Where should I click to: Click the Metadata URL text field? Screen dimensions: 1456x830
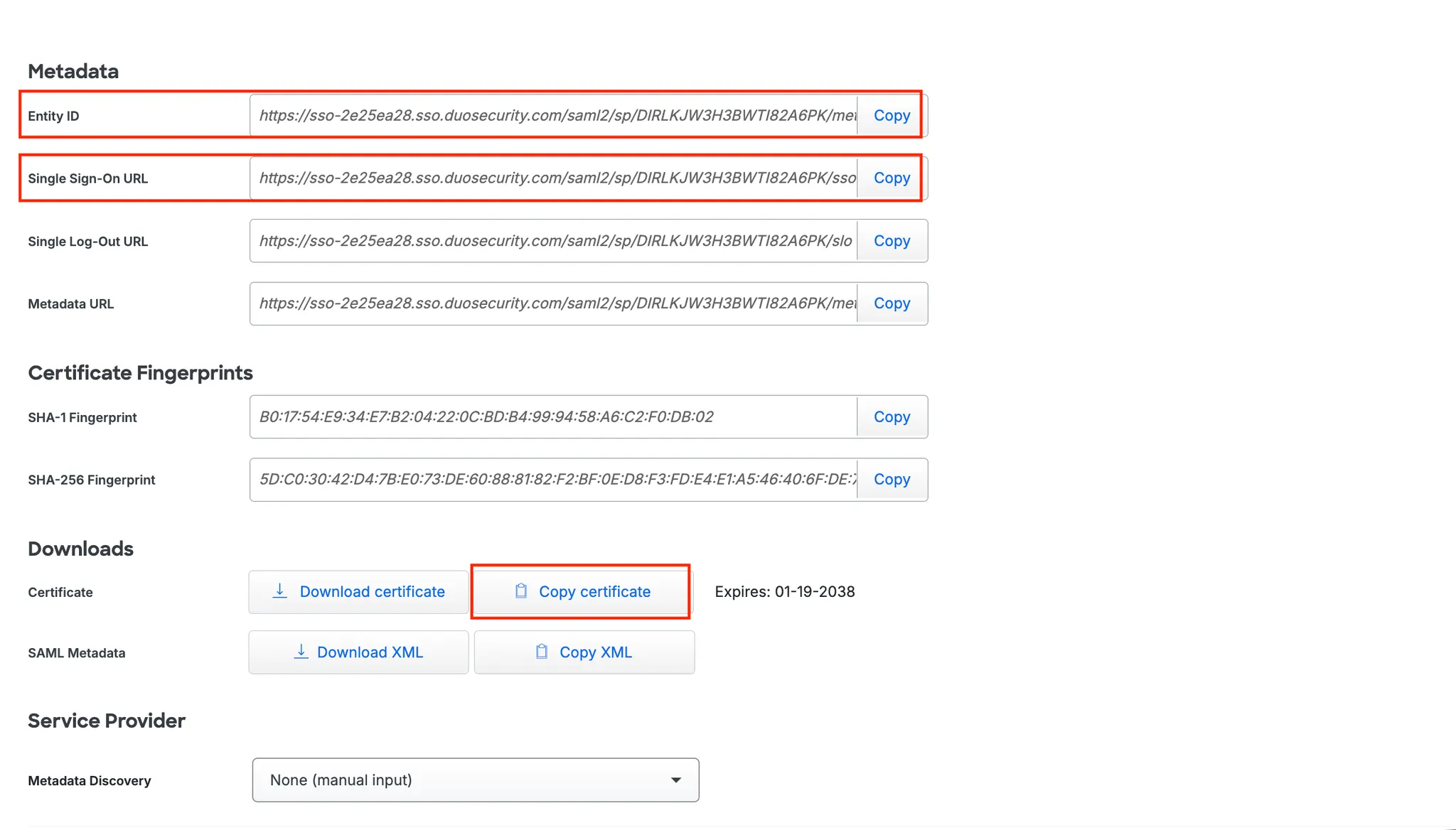(x=555, y=303)
